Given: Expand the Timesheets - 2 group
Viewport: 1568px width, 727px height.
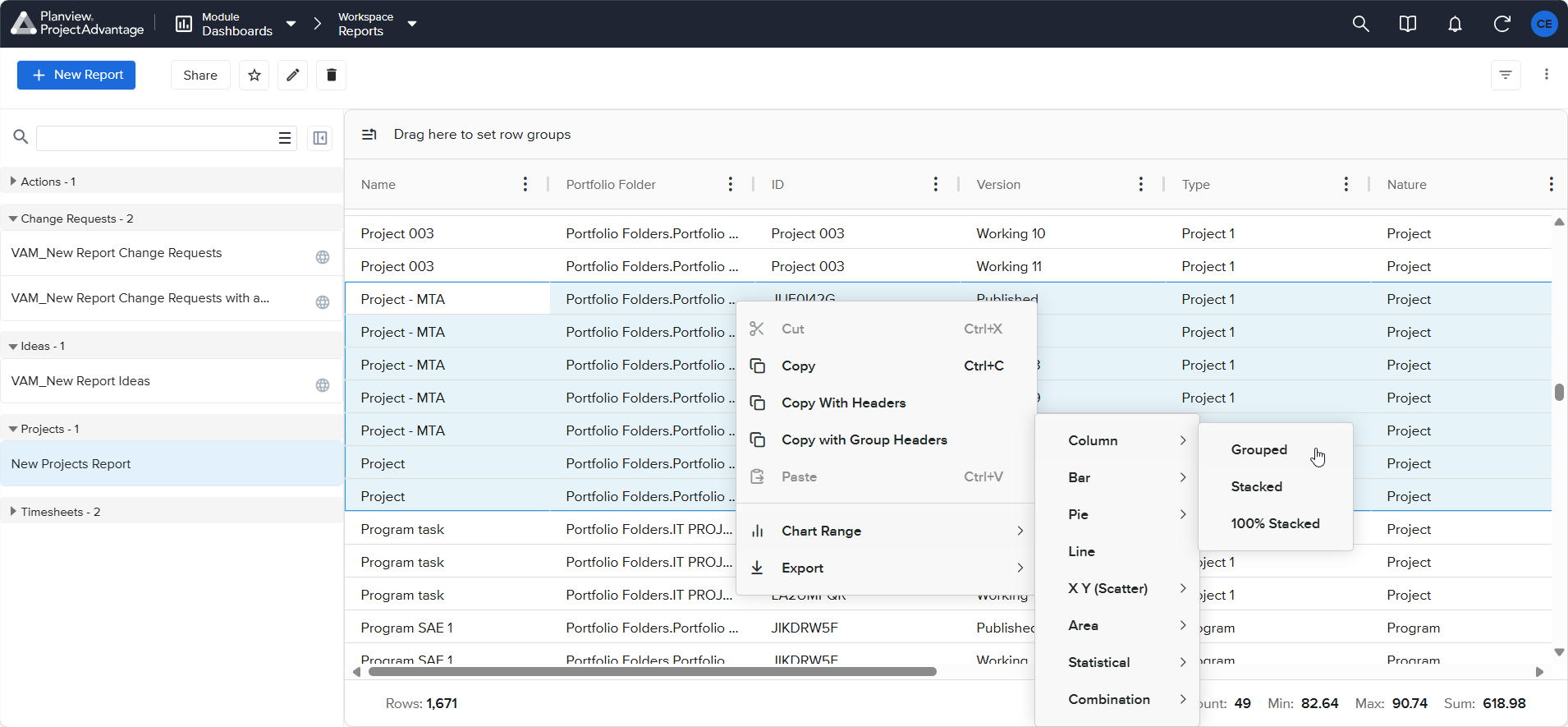Looking at the screenshot, I should tap(13, 512).
